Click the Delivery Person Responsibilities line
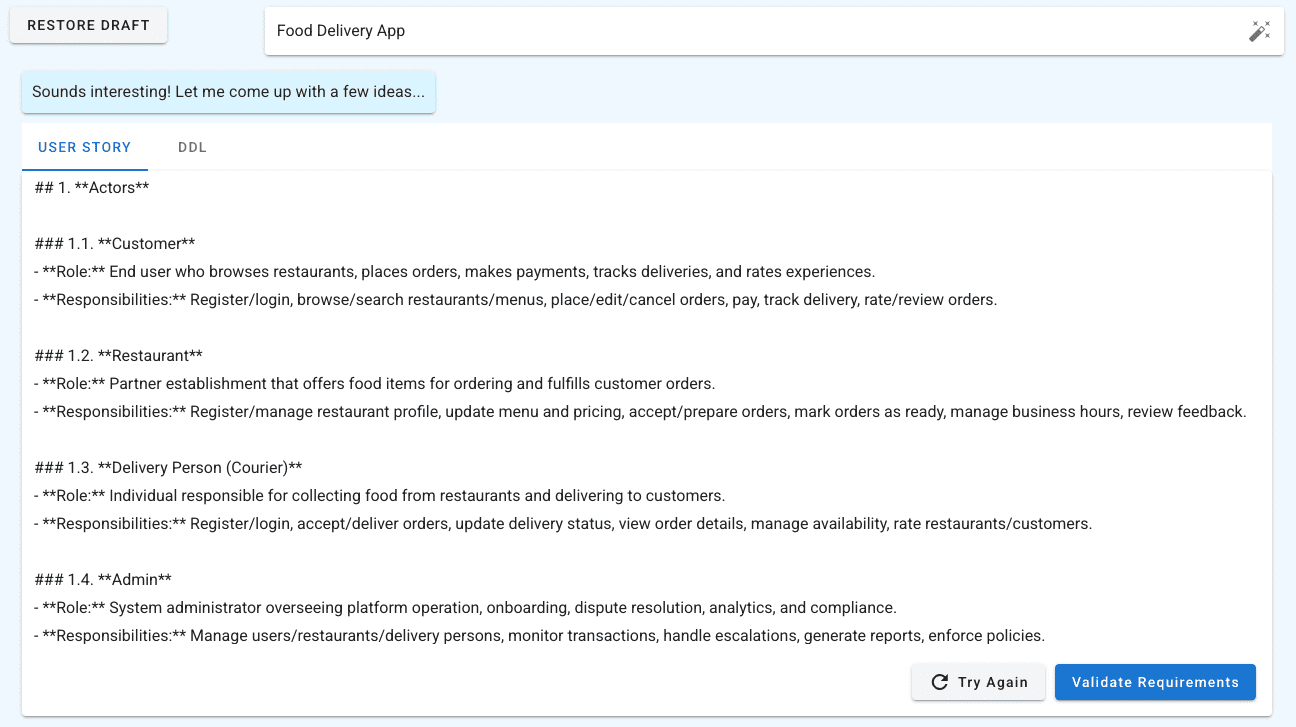This screenshot has width=1296, height=727. (x=563, y=524)
